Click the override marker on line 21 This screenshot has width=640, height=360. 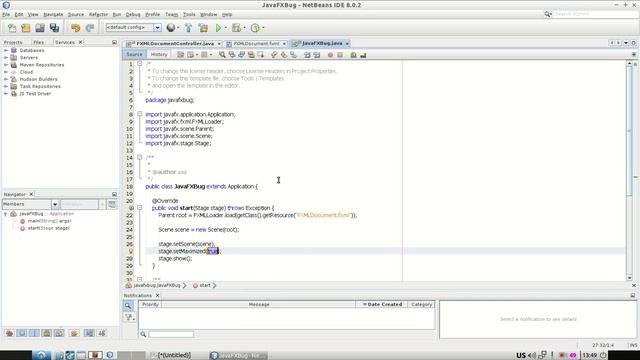click(131, 208)
